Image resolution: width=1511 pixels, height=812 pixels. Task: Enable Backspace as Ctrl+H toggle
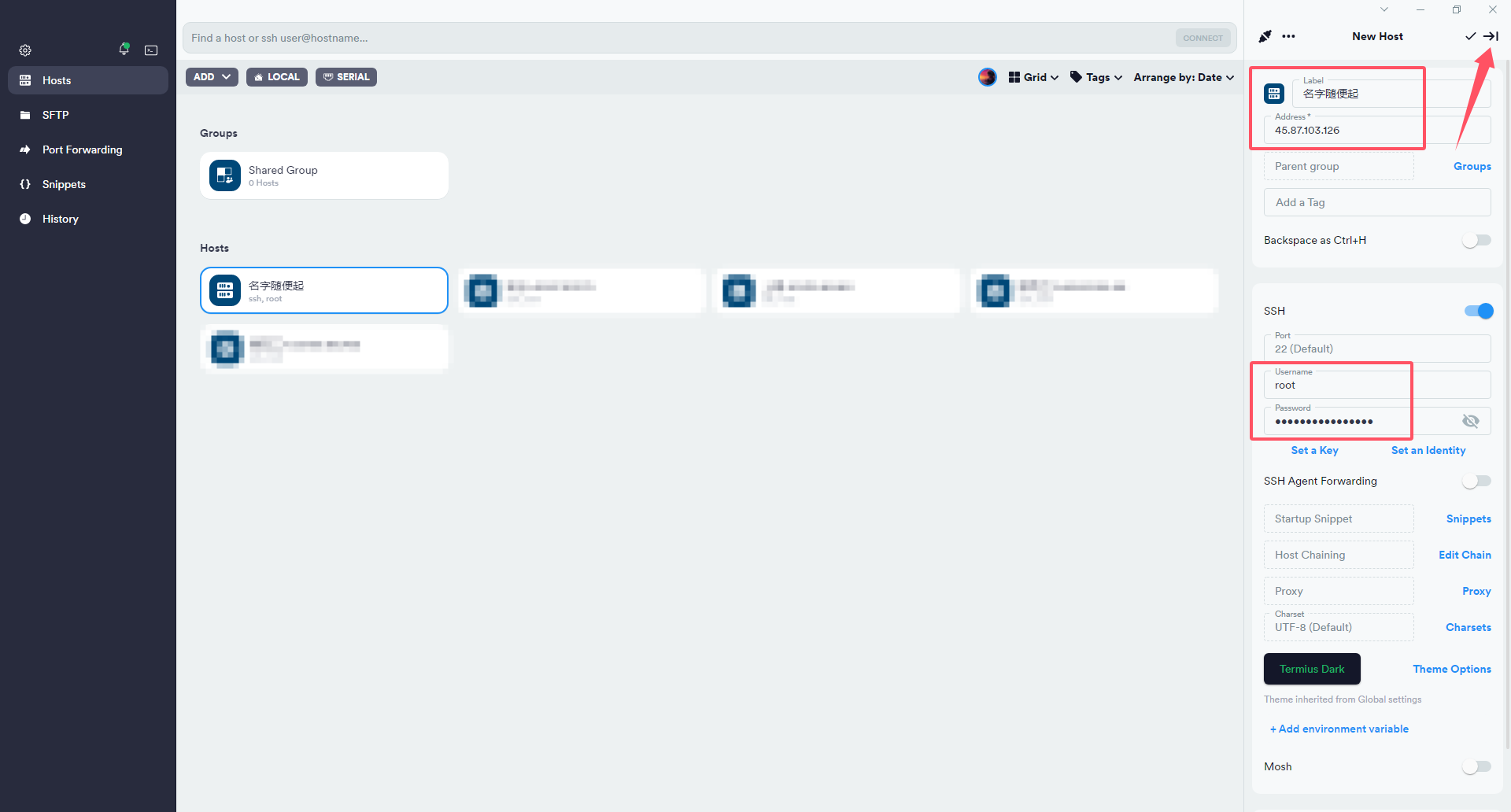click(x=1476, y=241)
